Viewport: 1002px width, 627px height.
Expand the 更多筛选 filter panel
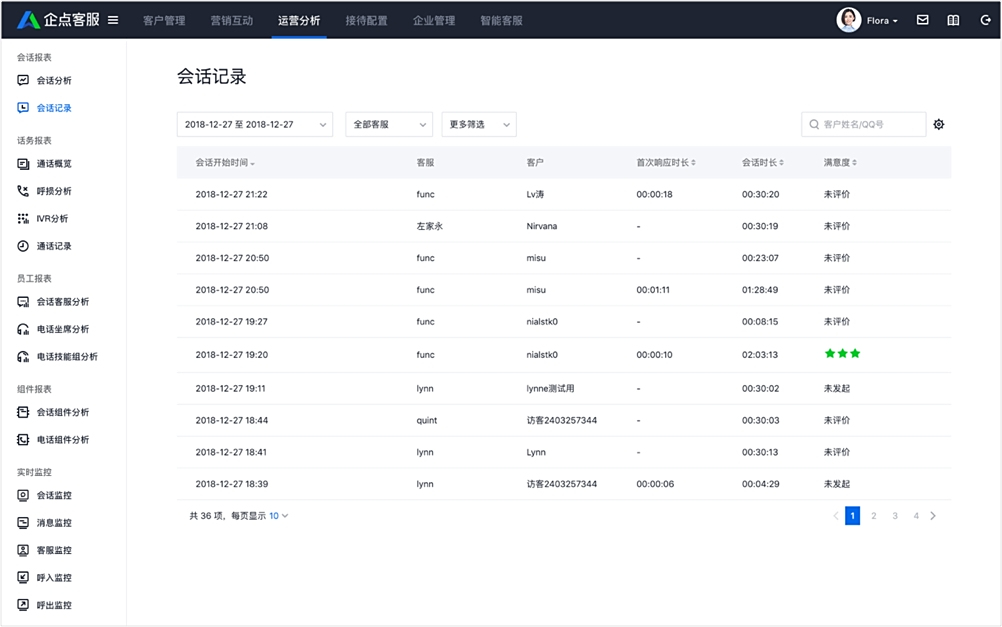tap(479, 124)
